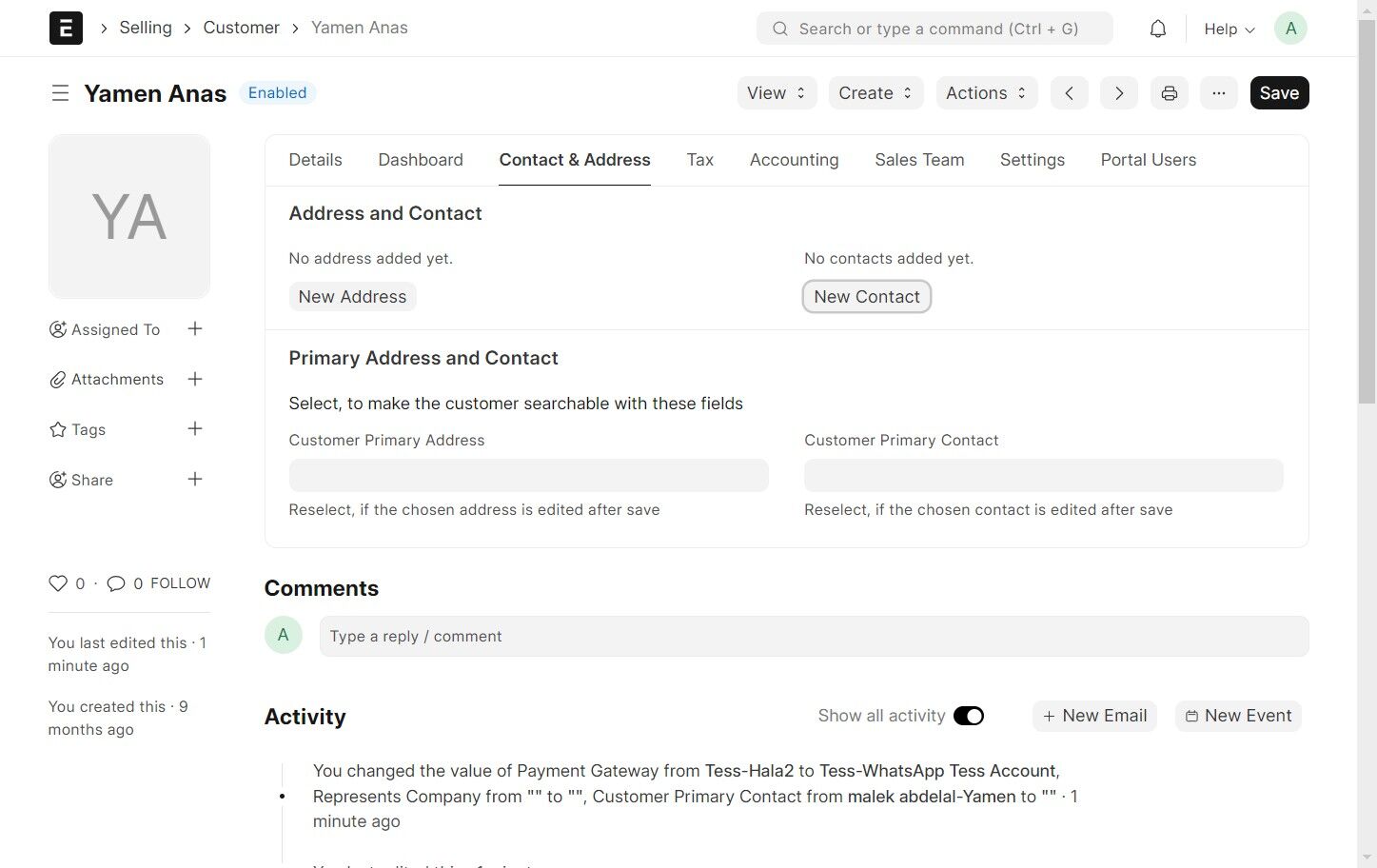Viewport: 1377px width, 868px height.
Task: Go to next customer record
Action: pos(1119,93)
